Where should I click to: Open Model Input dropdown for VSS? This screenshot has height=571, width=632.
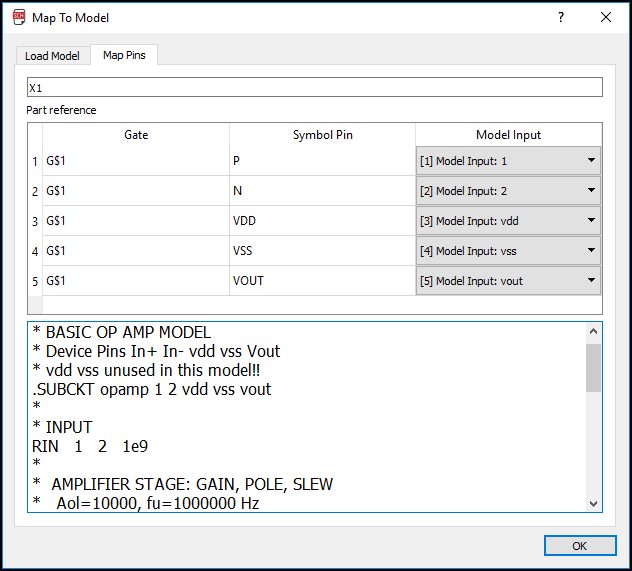pos(508,251)
